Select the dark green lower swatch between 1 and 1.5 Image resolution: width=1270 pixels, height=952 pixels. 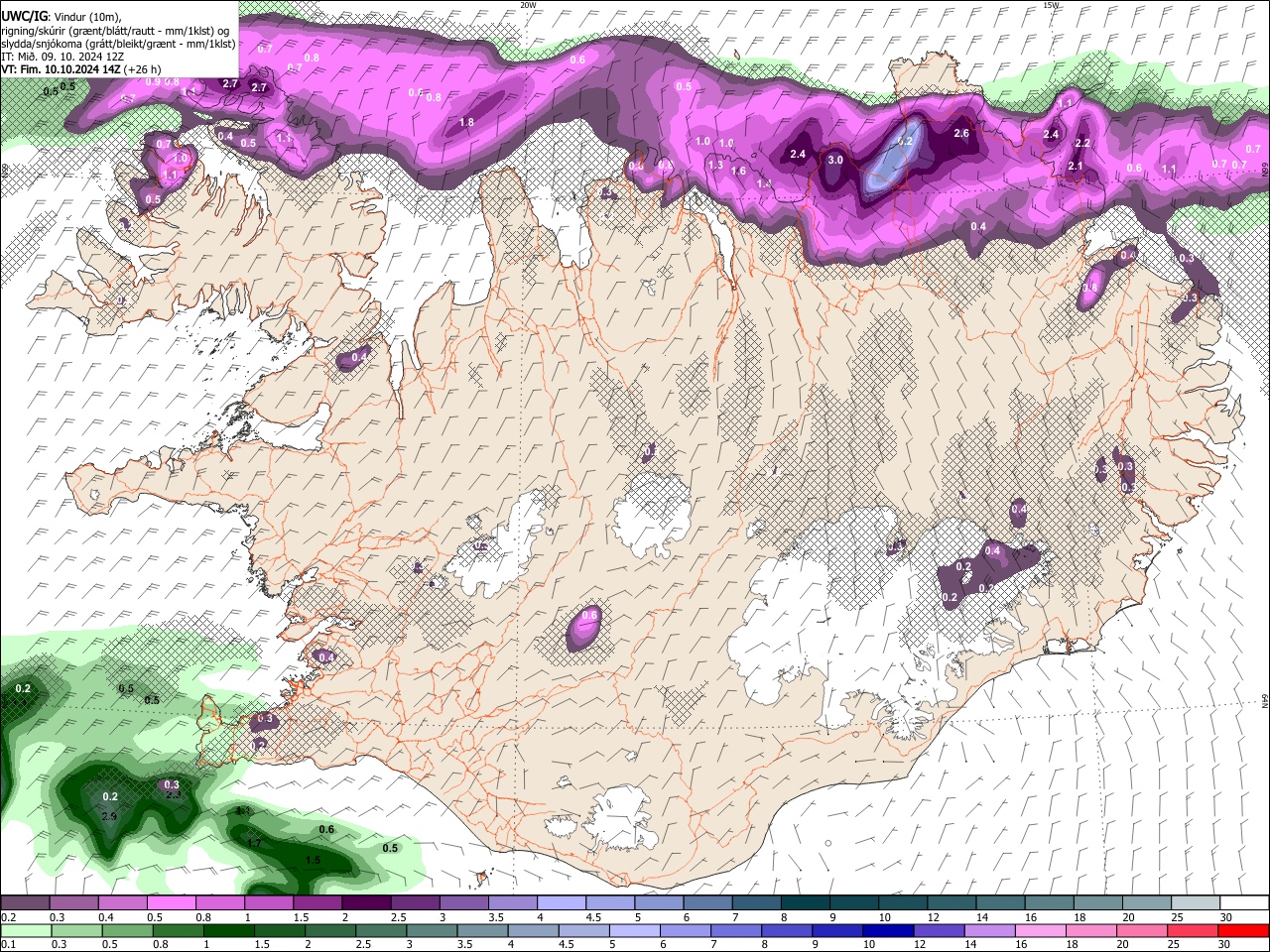(x=229, y=930)
